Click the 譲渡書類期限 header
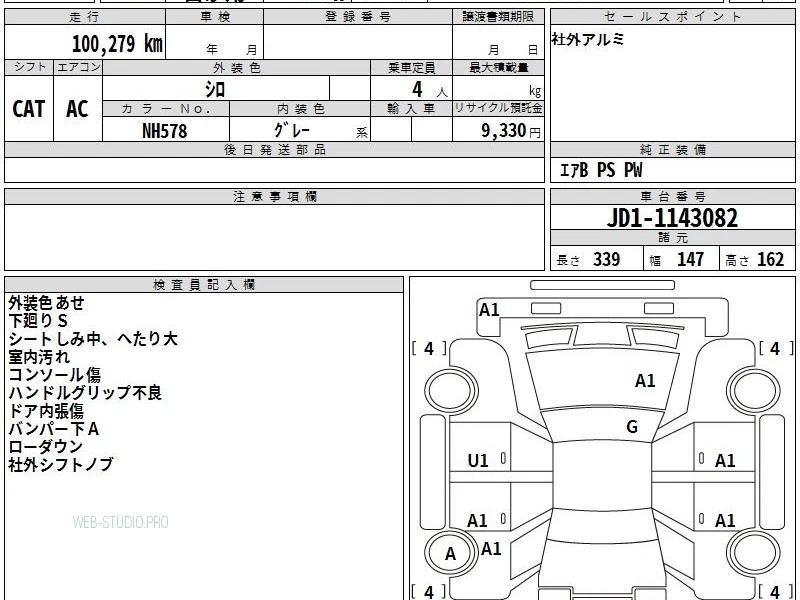The image size is (800, 600). click(x=498, y=16)
